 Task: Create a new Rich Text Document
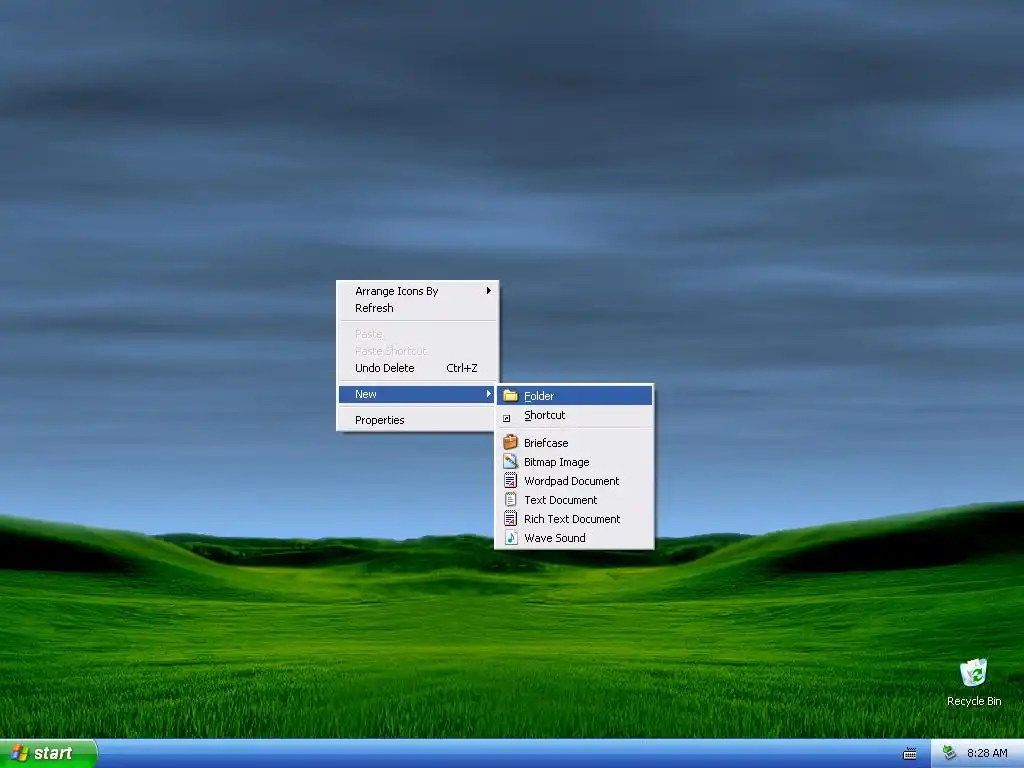click(575, 519)
